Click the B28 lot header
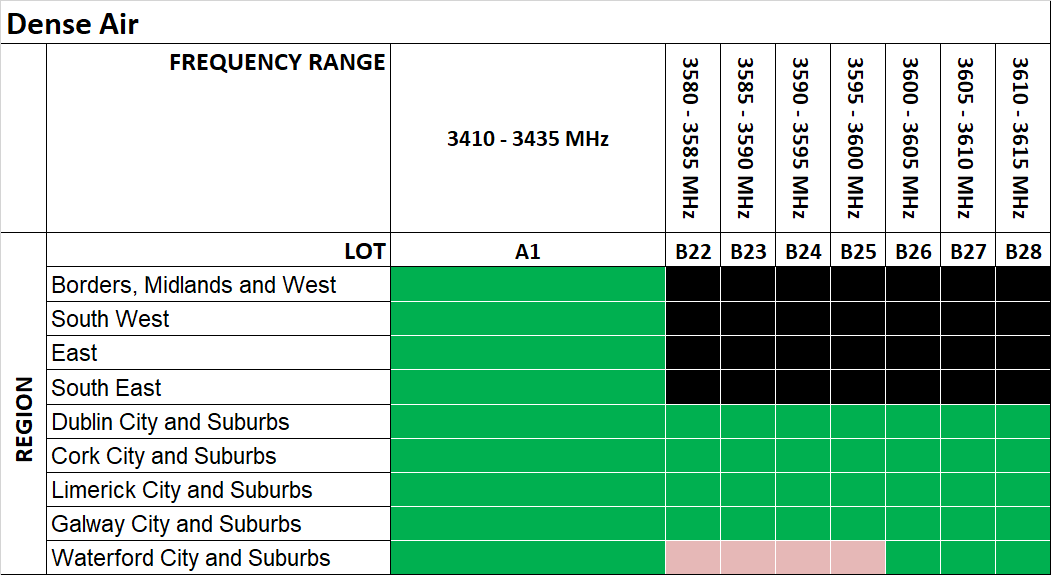 1022,251
